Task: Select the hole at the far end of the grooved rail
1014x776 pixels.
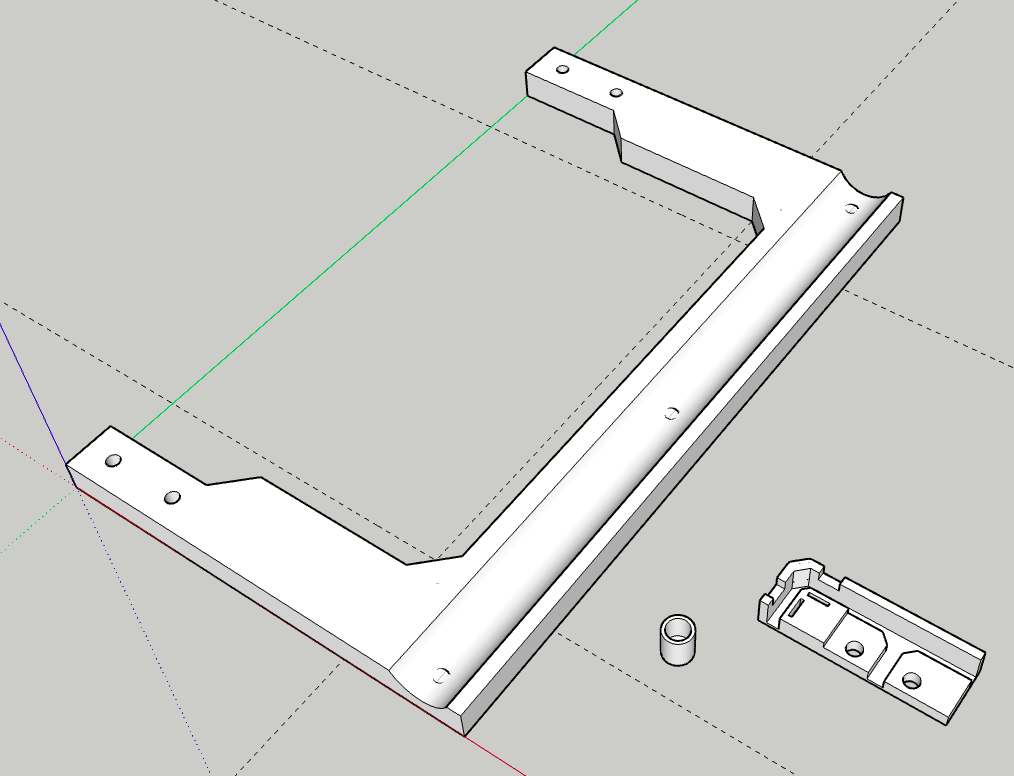Action: 852,208
